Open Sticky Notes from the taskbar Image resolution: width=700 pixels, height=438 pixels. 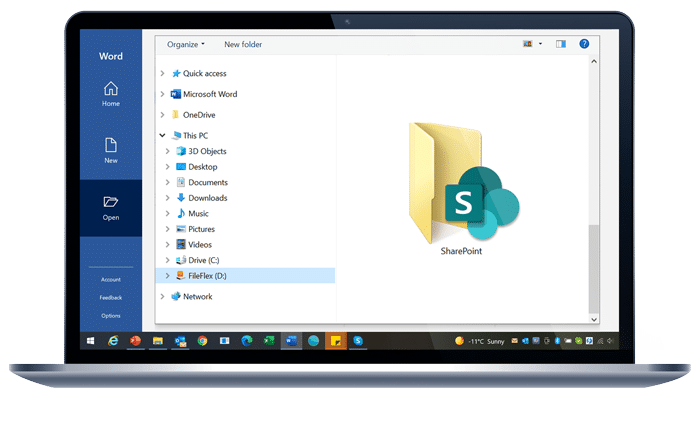click(x=336, y=341)
